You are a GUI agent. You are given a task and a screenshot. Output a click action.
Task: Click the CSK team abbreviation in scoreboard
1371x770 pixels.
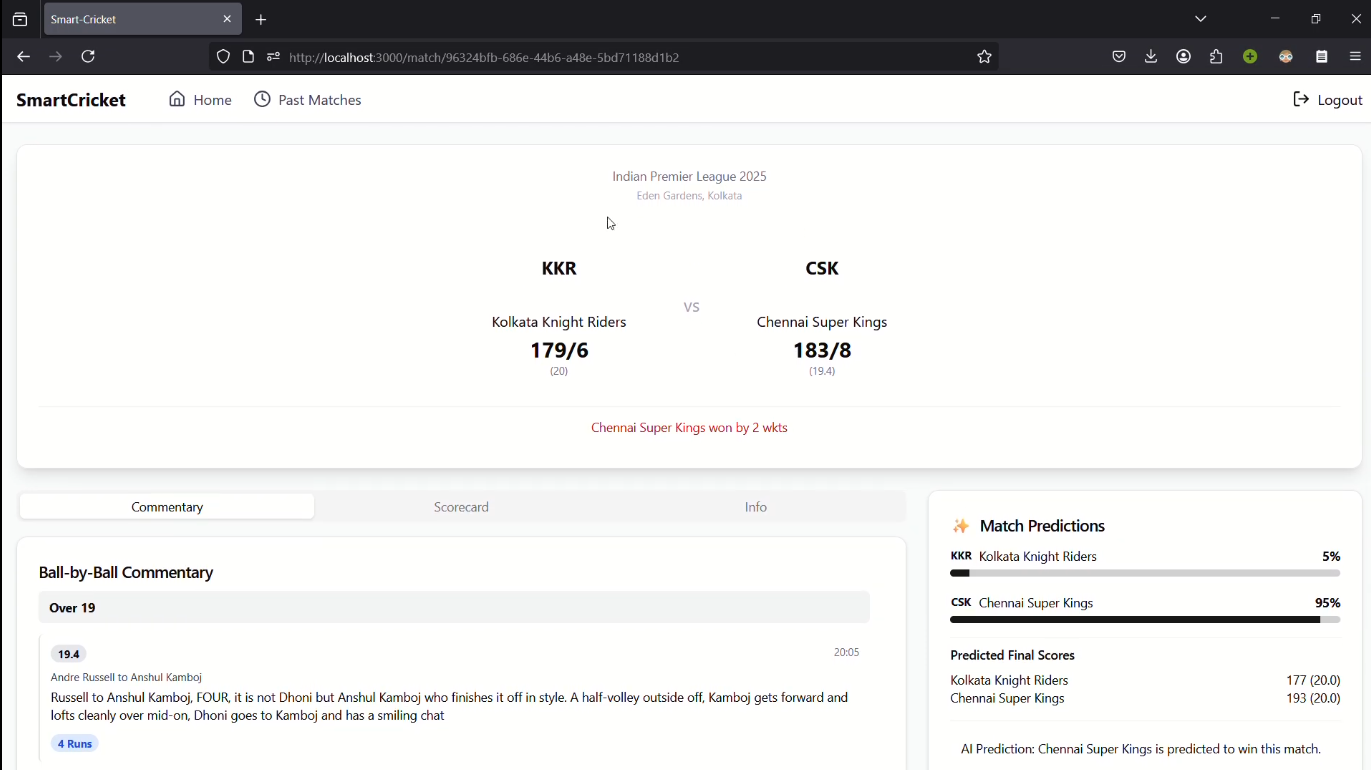[x=822, y=268]
